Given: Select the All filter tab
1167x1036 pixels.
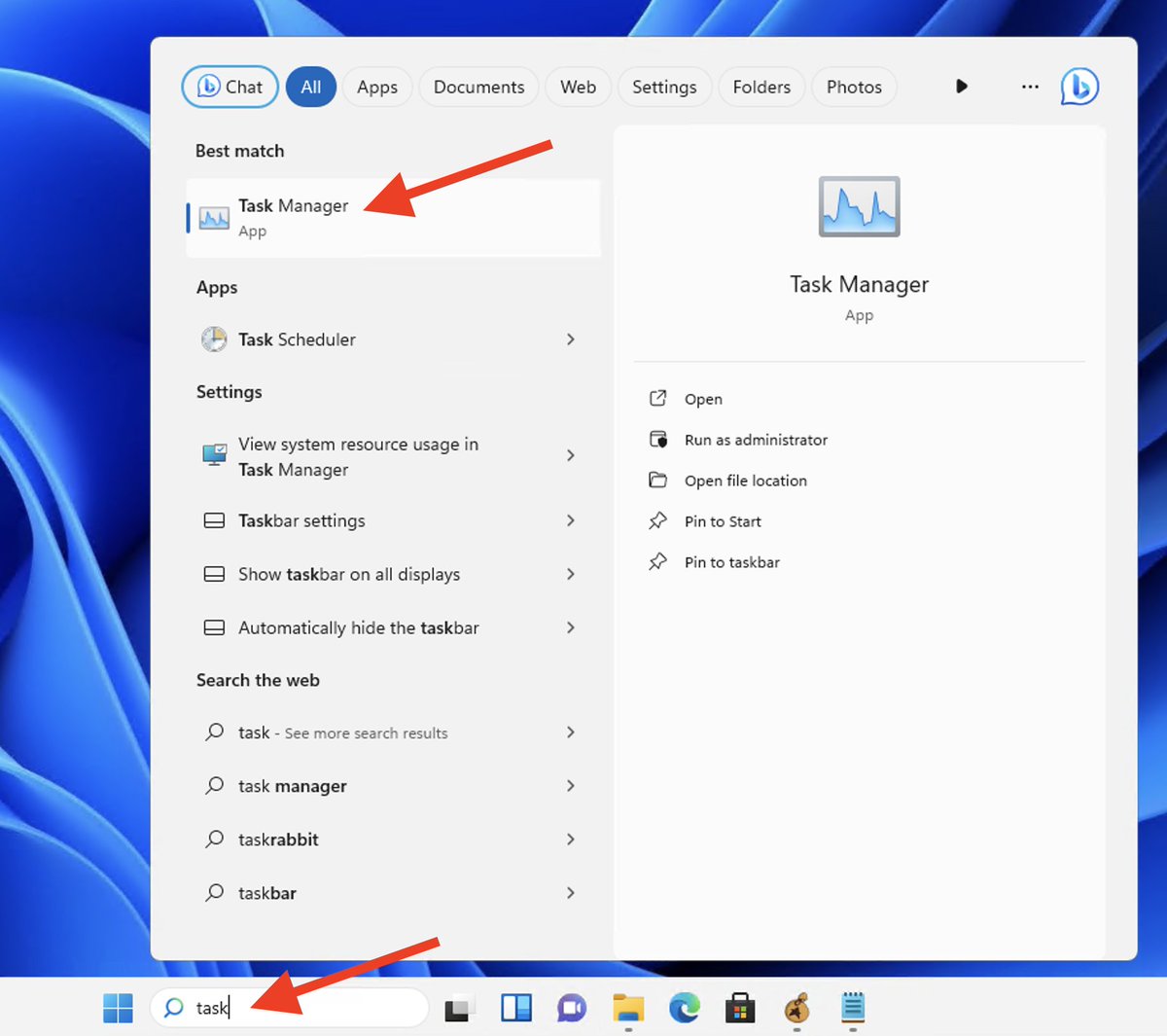Looking at the screenshot, I should point(311,87).
